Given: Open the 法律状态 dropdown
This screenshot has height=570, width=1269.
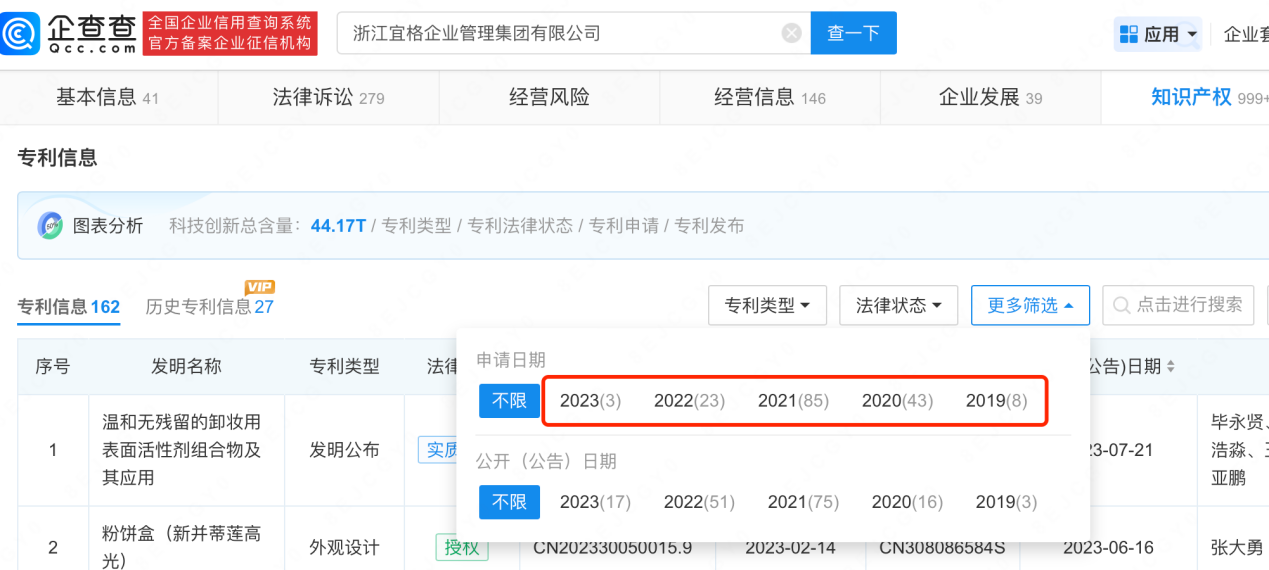Looking at the screenshot, I should (898, 306).
